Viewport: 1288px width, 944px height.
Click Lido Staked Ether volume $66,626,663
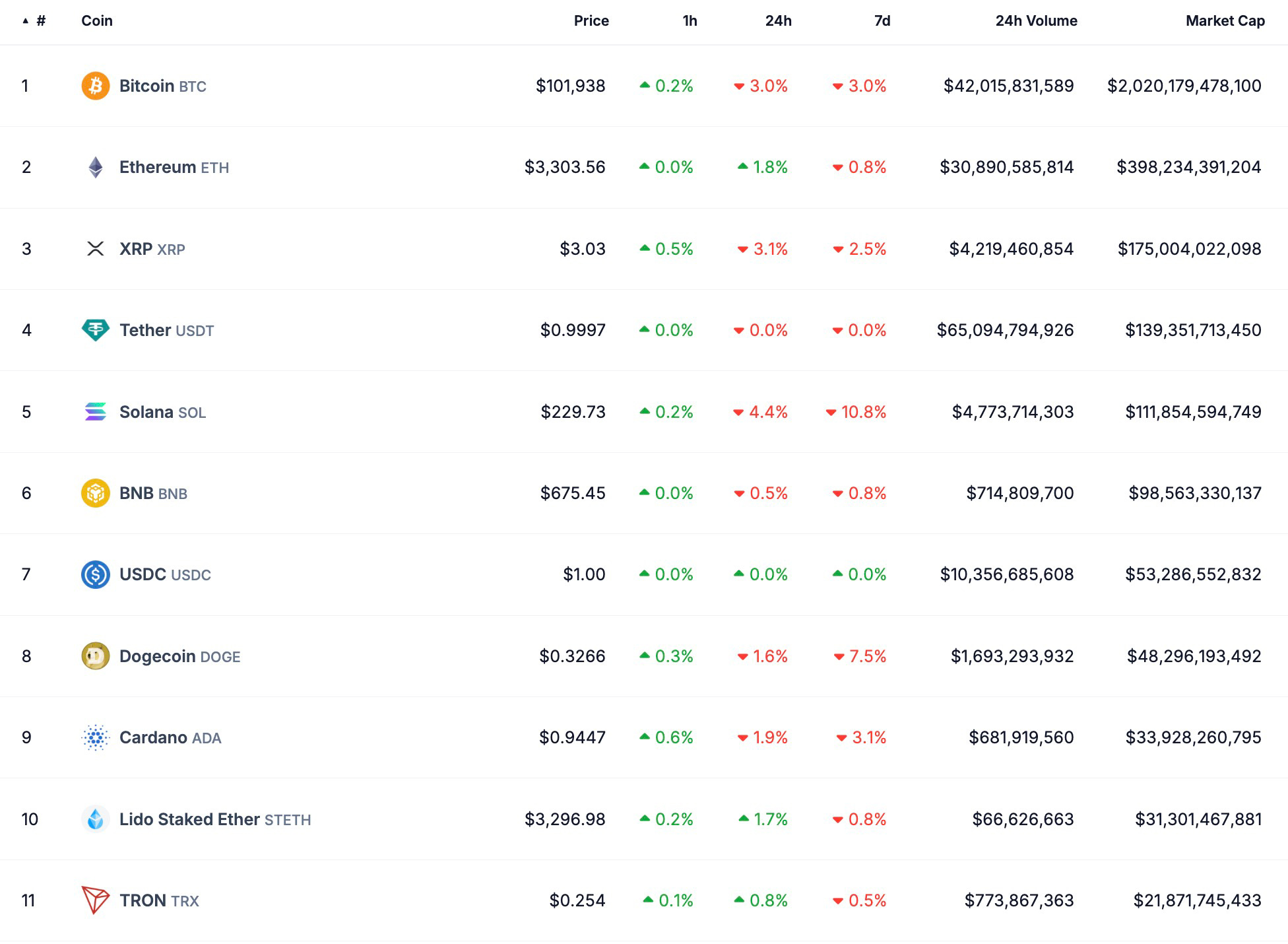(x=1023, y=819)
